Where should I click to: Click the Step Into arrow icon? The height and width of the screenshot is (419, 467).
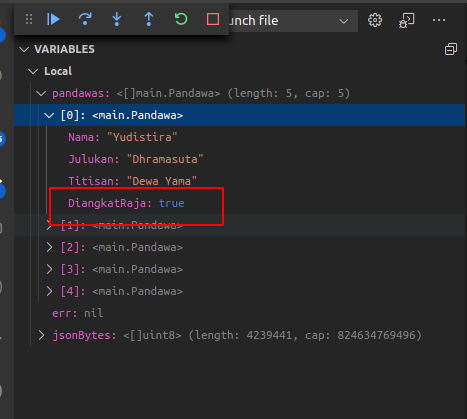point(117,19)
